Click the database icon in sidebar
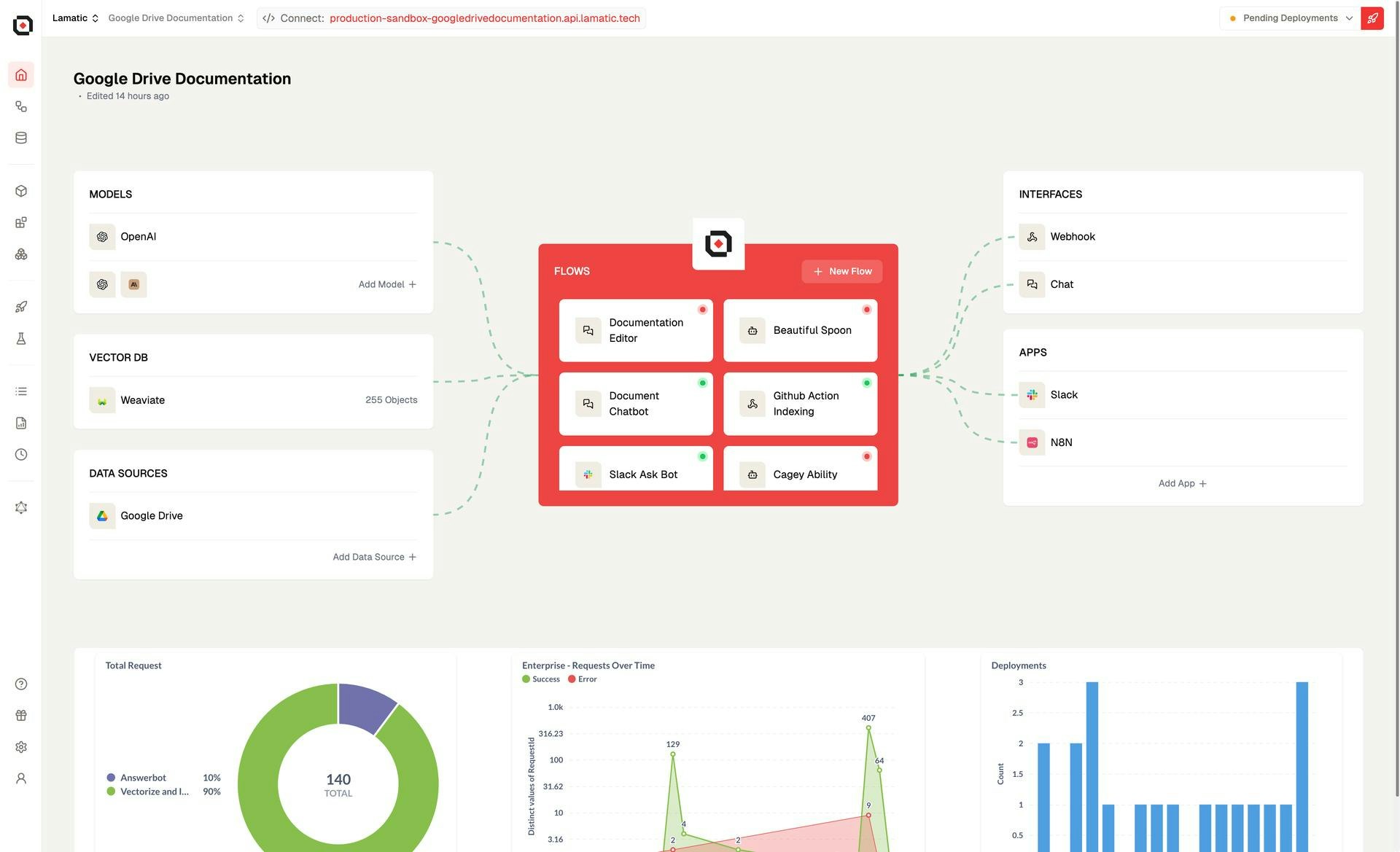The image size is (1400, 852). pyautogui.click(x=21, y=138)
